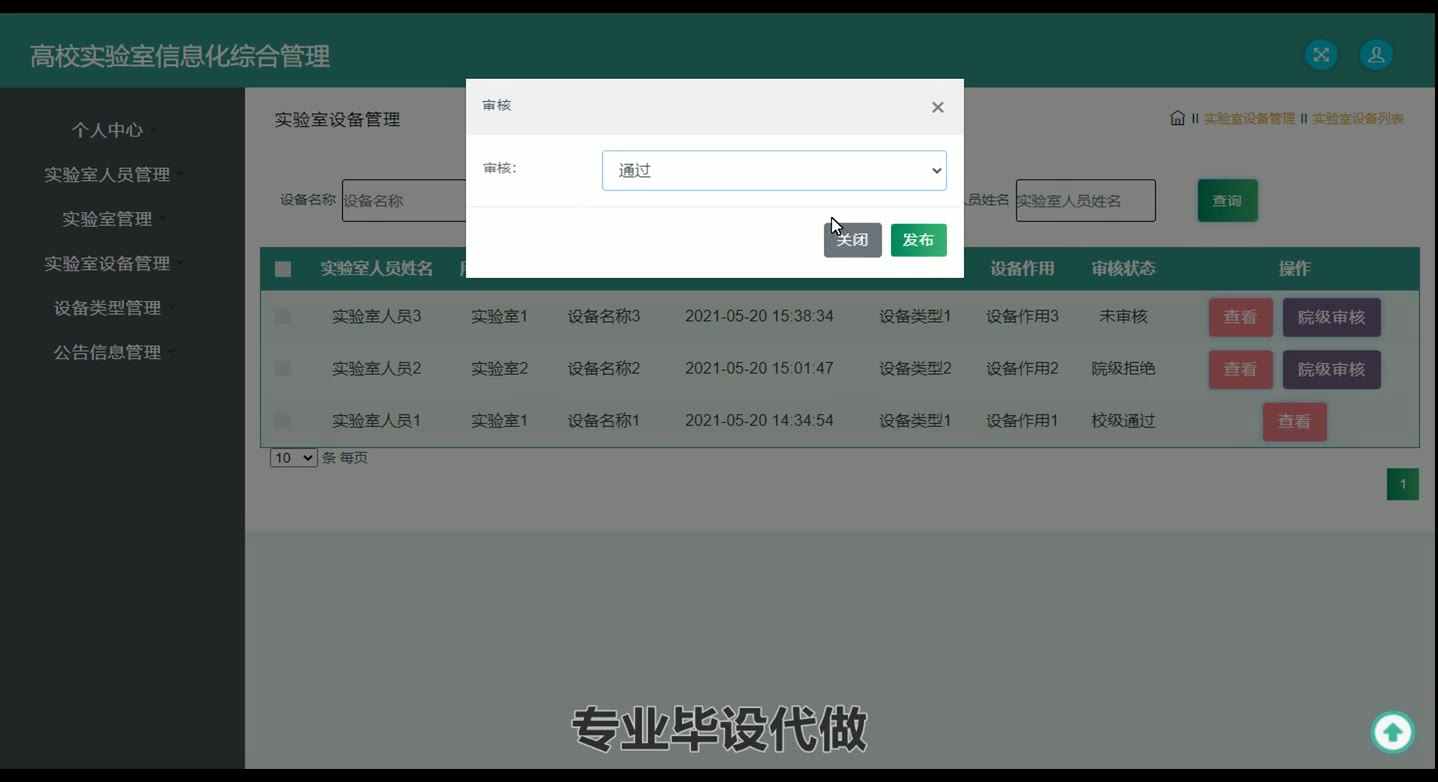Screen dimensions: 1438x782
Task: Click the 关闭 button in the dialog
Action: coord(852,240)
